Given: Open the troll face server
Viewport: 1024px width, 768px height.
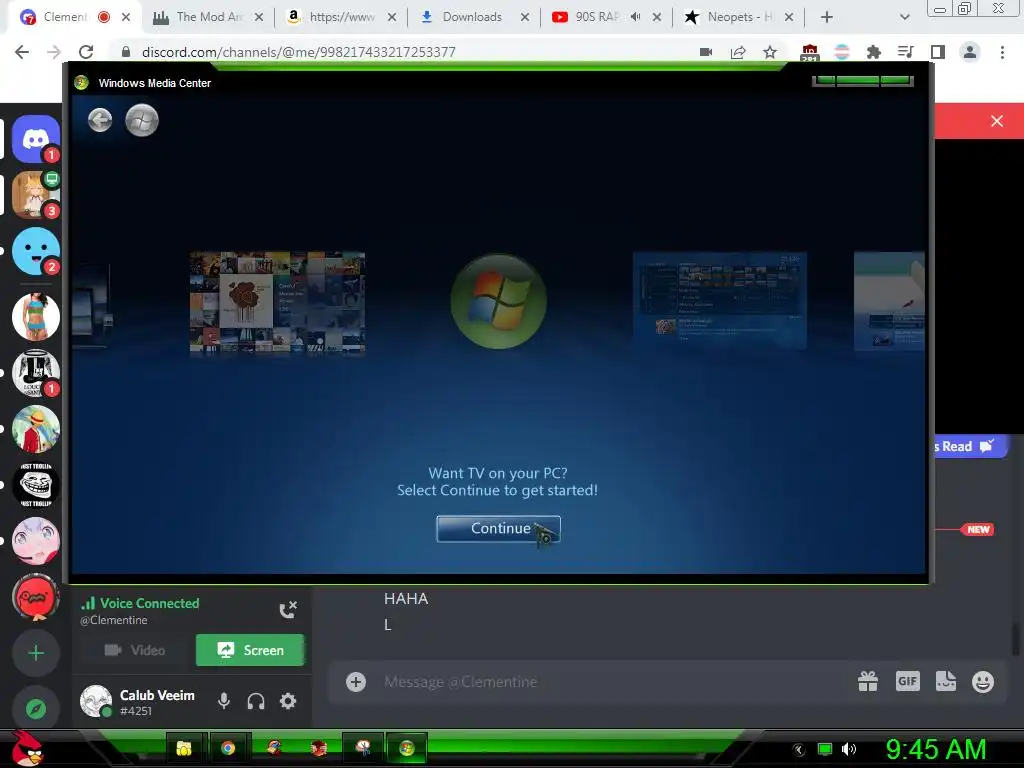Looking at the screenshot, I should [35, 485].
